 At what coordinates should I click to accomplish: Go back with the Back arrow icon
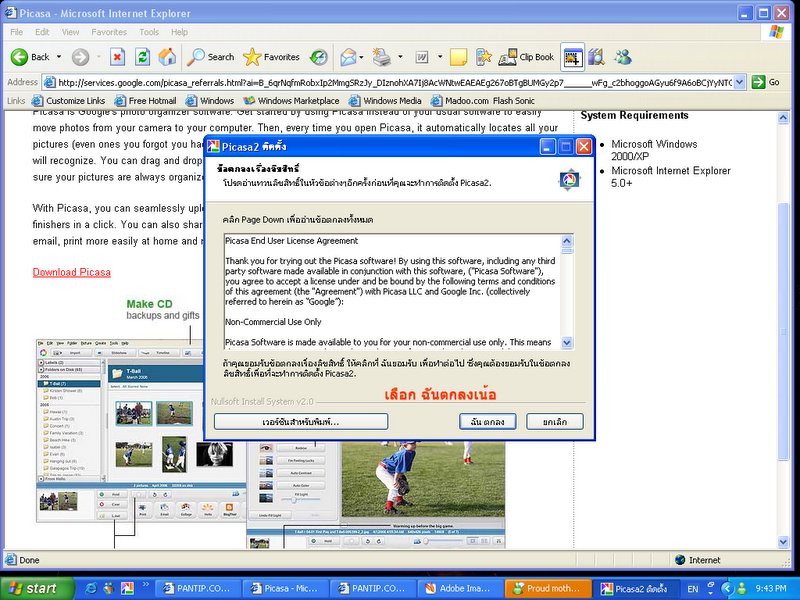click(x=19, y=57)
